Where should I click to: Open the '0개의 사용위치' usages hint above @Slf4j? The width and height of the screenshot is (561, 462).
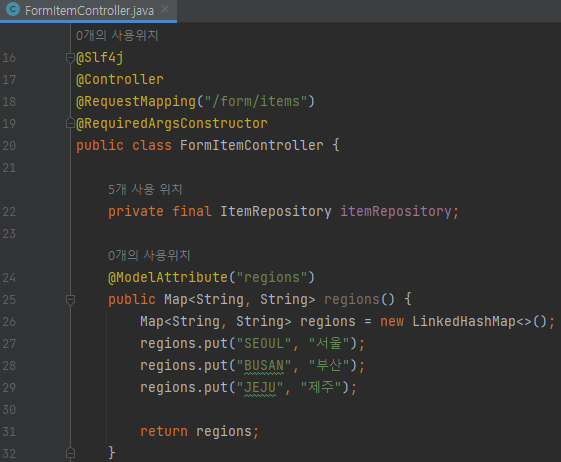coord(117,35)
